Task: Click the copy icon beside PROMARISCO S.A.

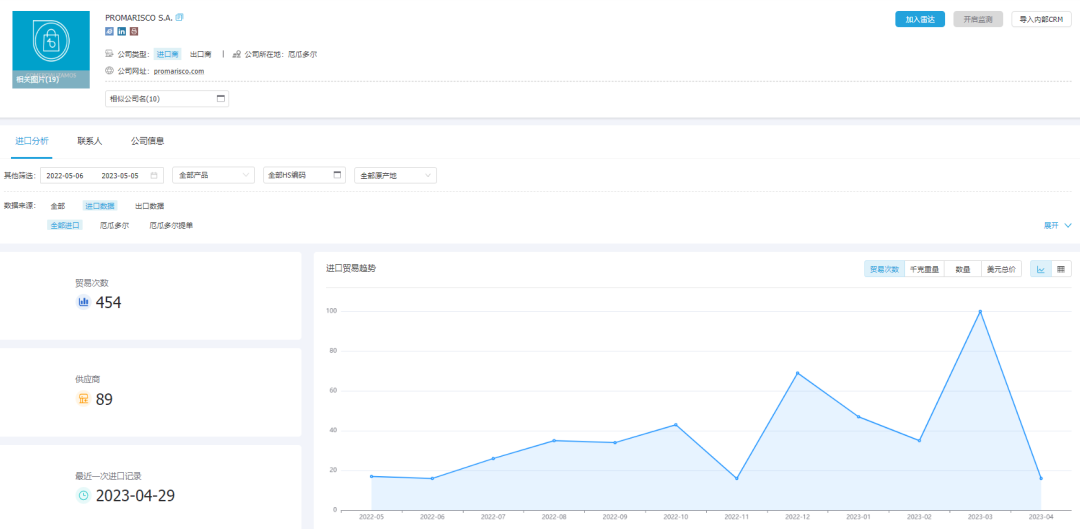Action: coord(180,18)
